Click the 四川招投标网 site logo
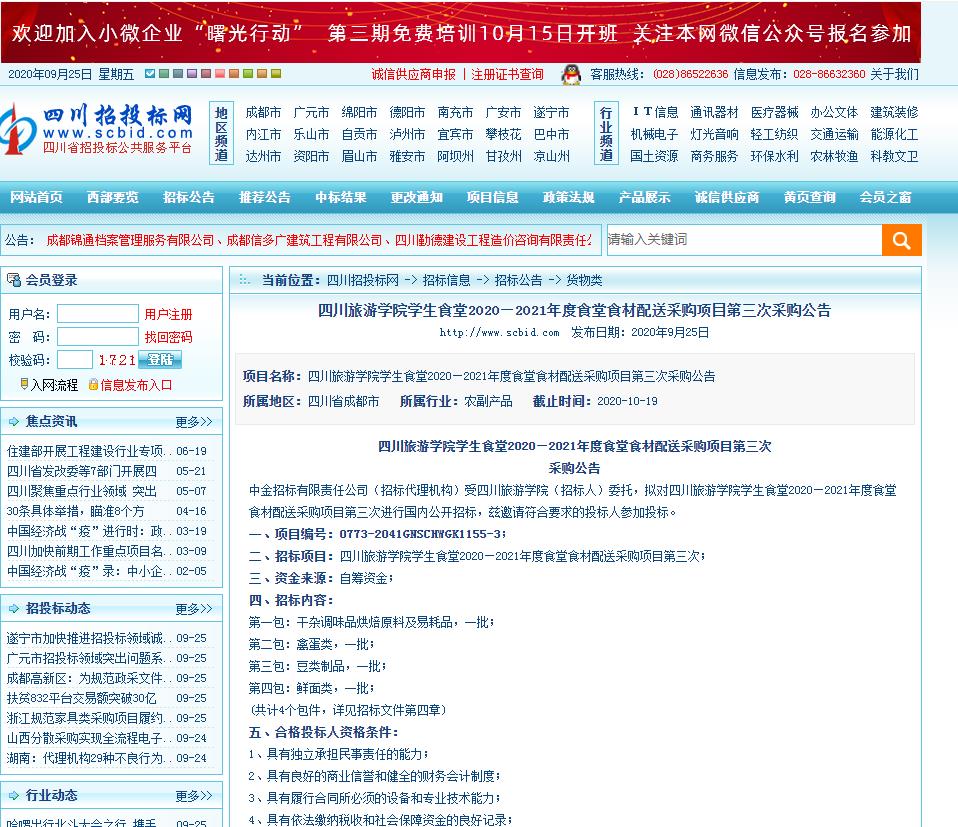This screenshot has height=827, width=958. tap(98, 129)
